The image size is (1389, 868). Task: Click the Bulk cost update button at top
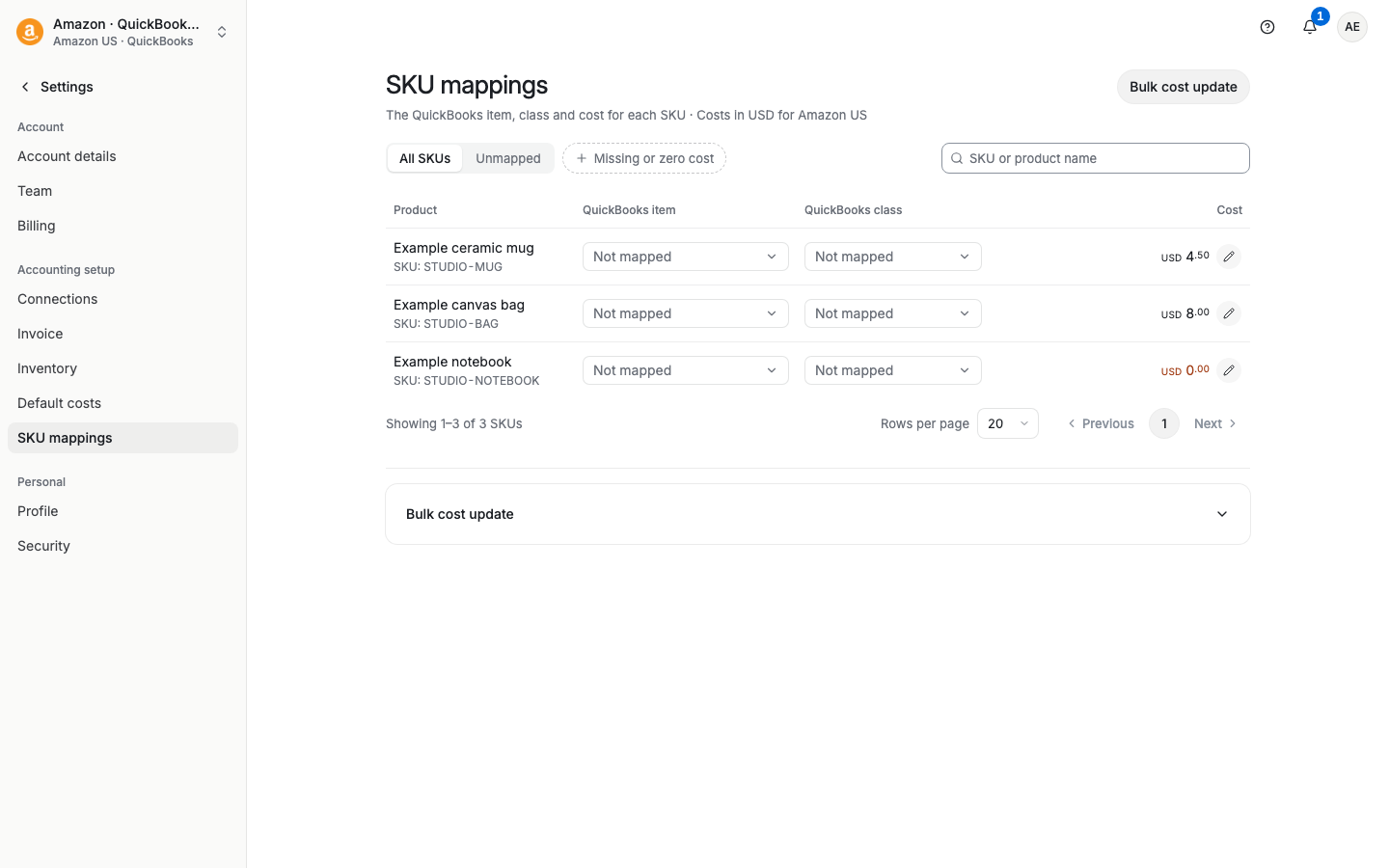1184,87
